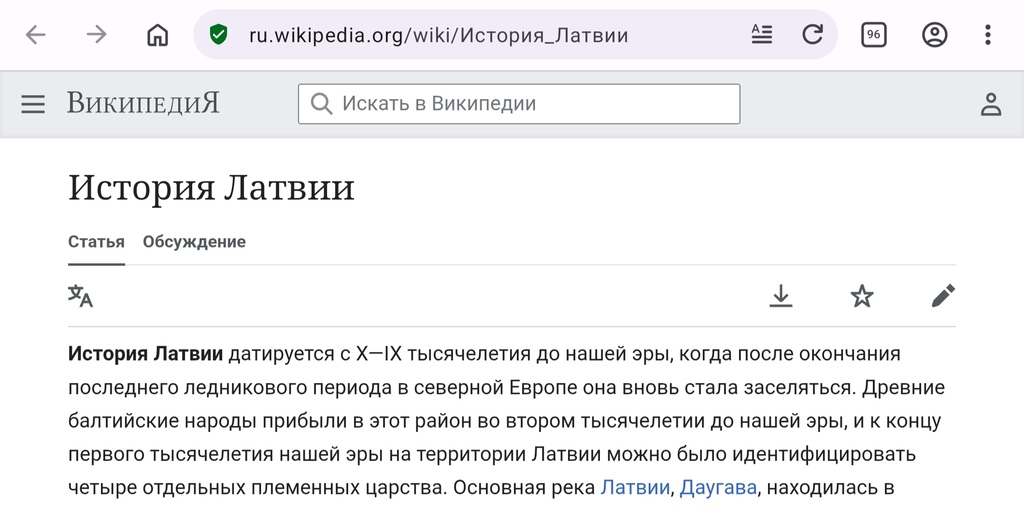Open the Даугава link
The image size is (1024, 507).
(x=718, y=487)
